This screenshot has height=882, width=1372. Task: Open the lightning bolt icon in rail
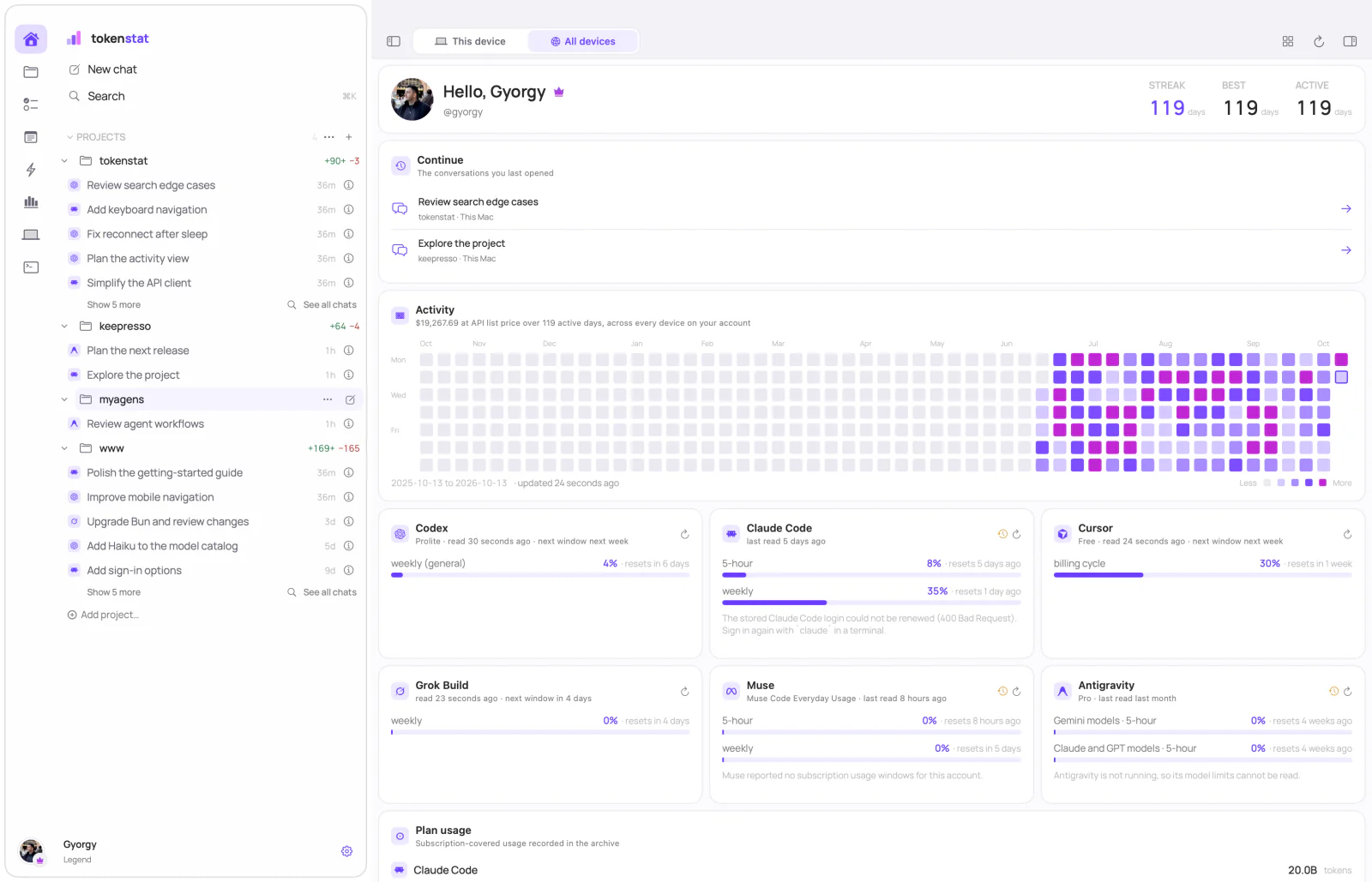[31, 170]
